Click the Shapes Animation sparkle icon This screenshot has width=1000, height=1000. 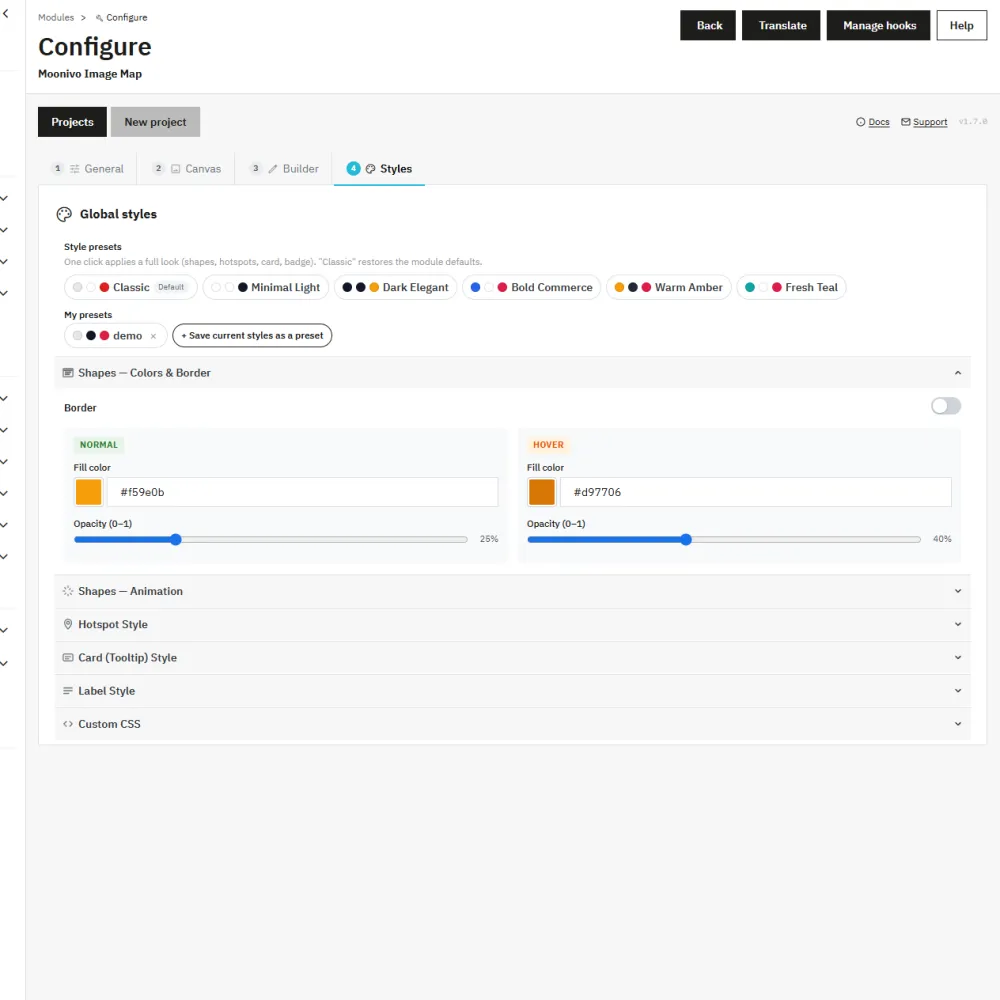[x=68, y=591]
